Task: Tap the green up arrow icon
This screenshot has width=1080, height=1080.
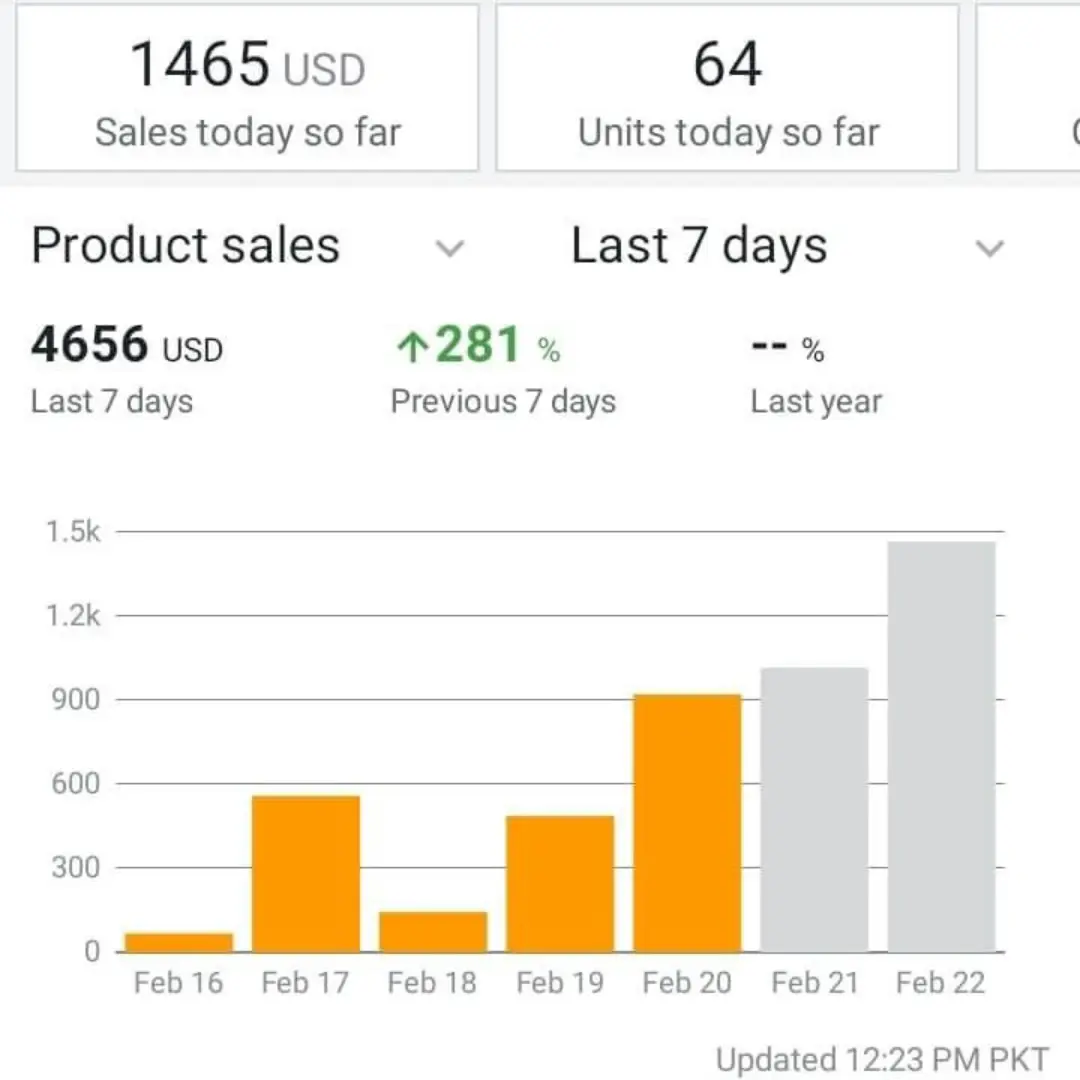Action: pos(413,346)
